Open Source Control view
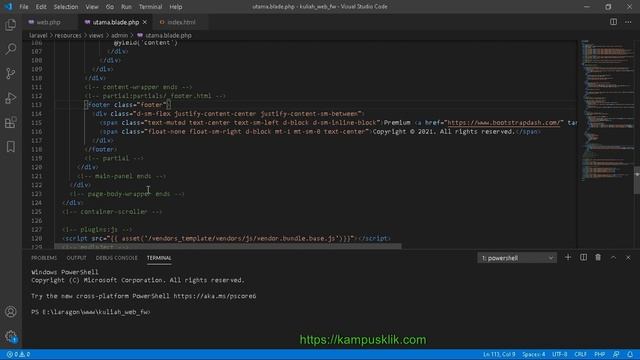640x360 pixels. (11, 73)
